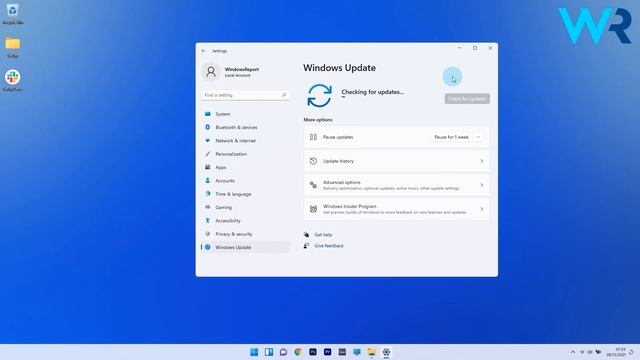Viewport: 640px width, 360px height.
Task: Open the taskbar clock and date
Action: click(x=616, y=352)
